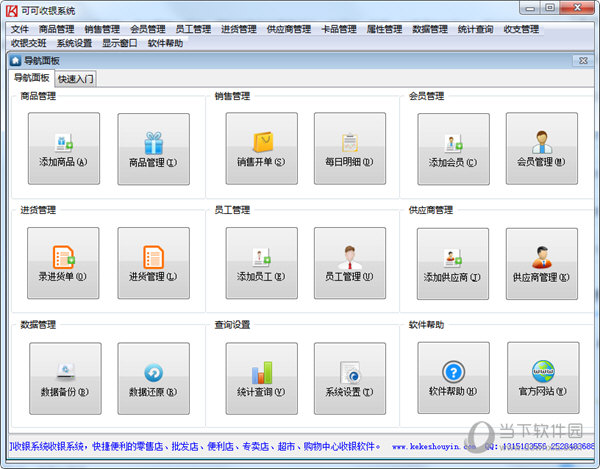Close the 导航面板 inner panel

coord(583,60)
